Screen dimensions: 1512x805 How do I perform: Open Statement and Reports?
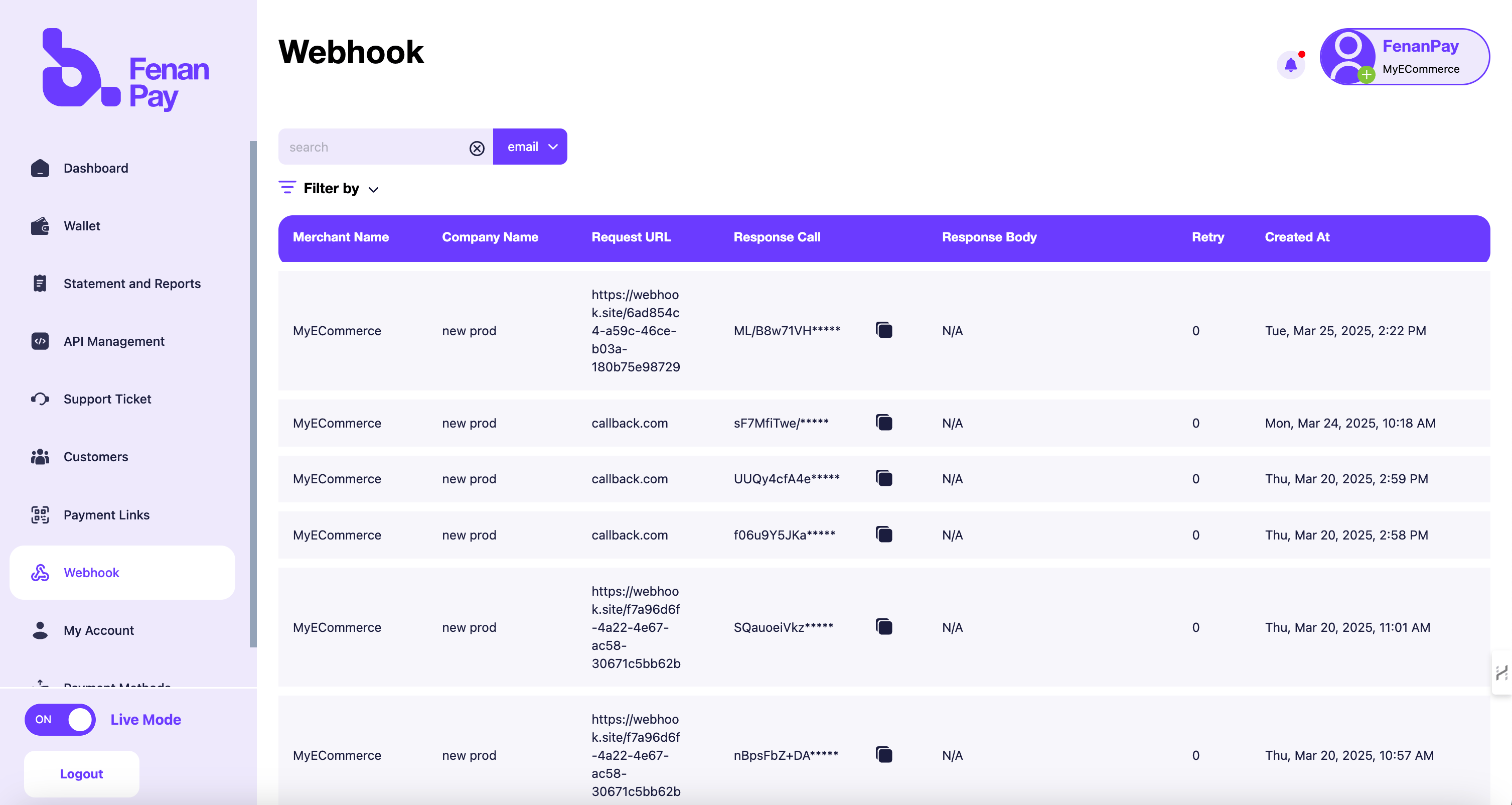(132, 284)
